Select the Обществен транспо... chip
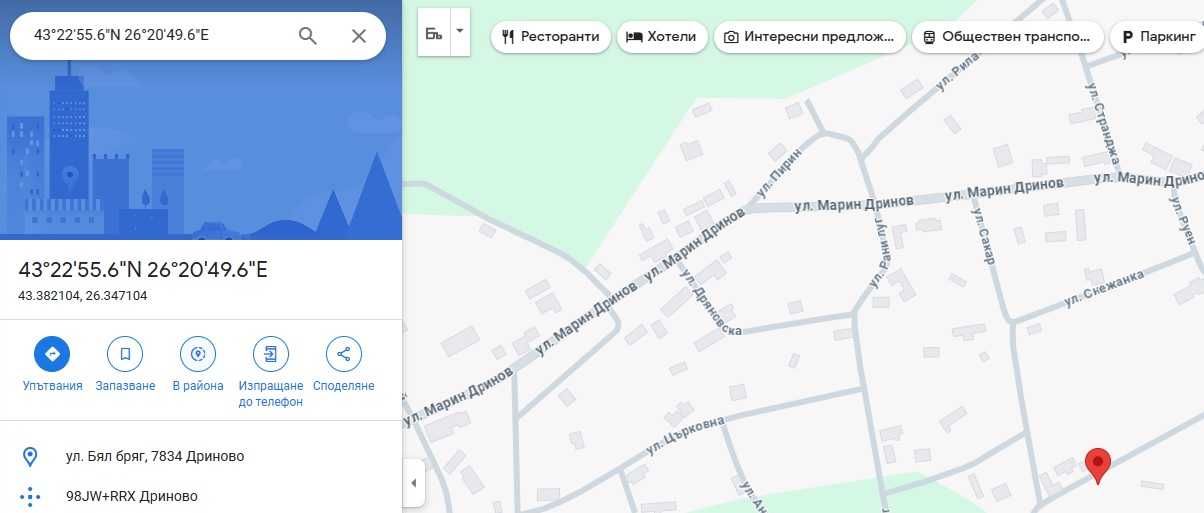1204x513 pixels. click(x=1008, y=37)
